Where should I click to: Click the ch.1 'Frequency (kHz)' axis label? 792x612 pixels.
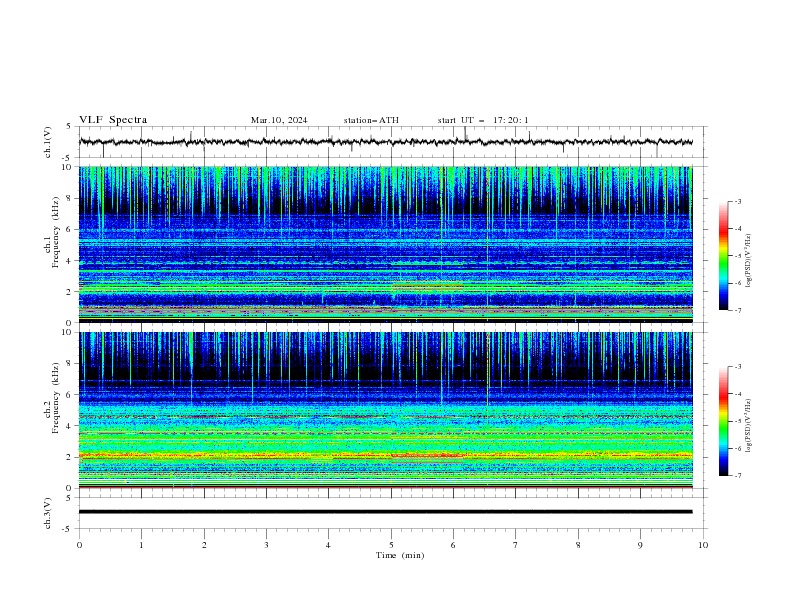55,232
